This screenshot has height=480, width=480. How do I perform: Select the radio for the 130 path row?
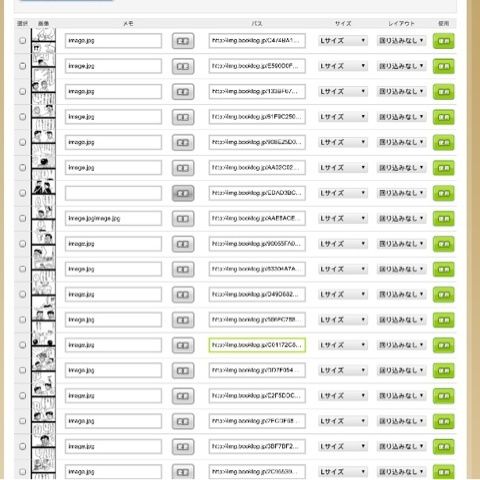[x=22, y=91]
